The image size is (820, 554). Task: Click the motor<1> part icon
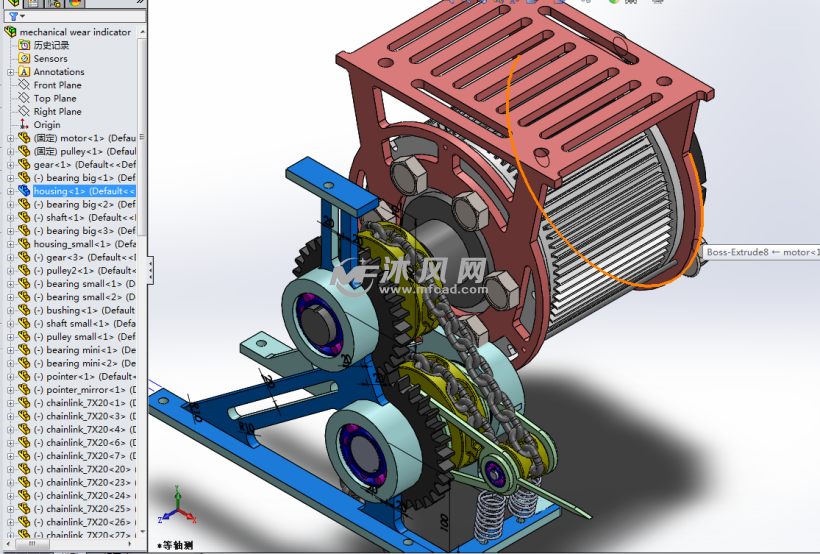tap(24, 138)
